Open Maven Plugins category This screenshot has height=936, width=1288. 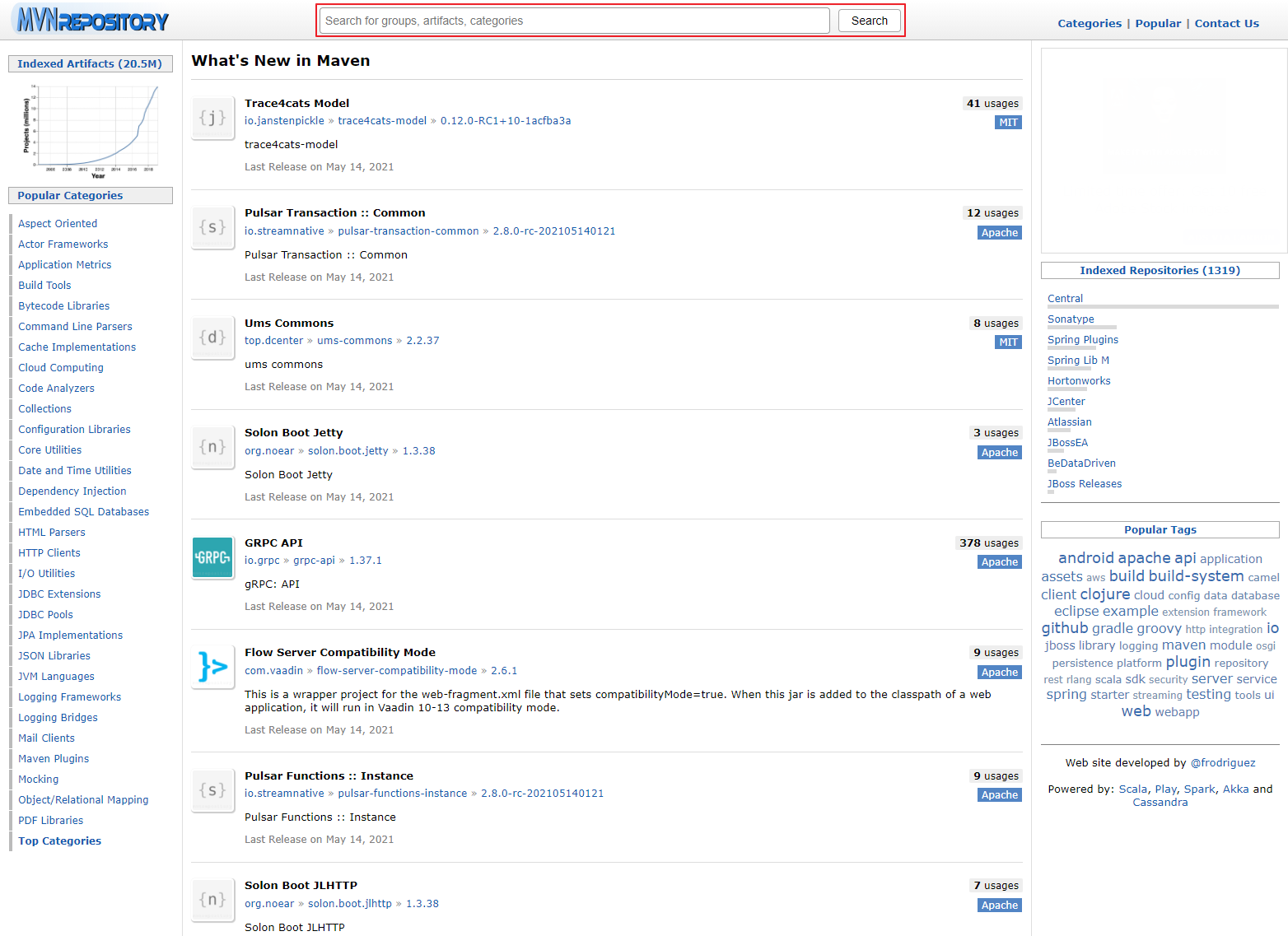pyautogui.click(x=54, y=758)
